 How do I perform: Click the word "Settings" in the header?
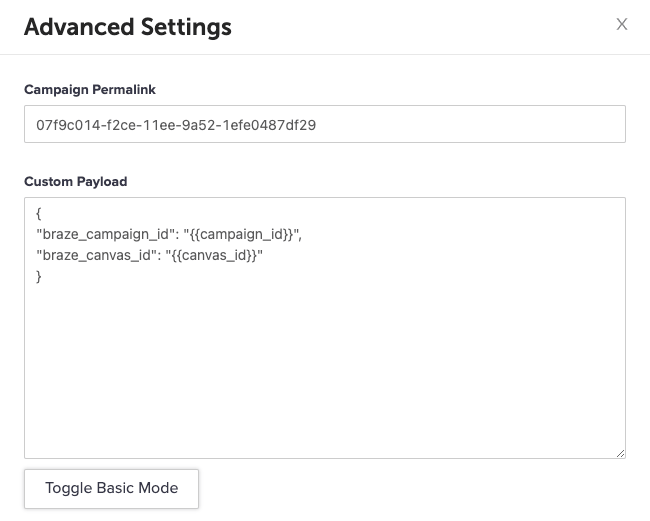[183, 27]
